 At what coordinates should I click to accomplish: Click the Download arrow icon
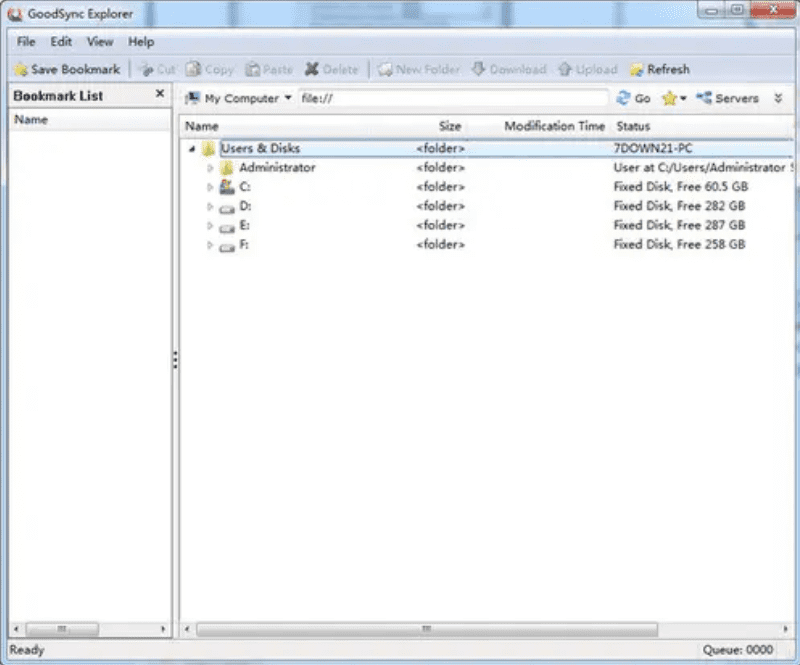[x=478, y=69]
